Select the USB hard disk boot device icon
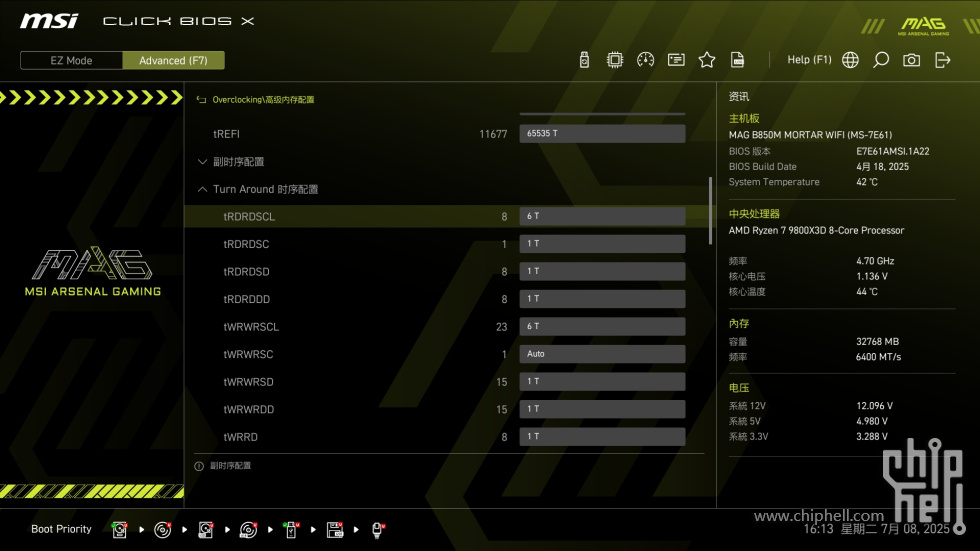980x551 pixels. (x=206, y=530)
